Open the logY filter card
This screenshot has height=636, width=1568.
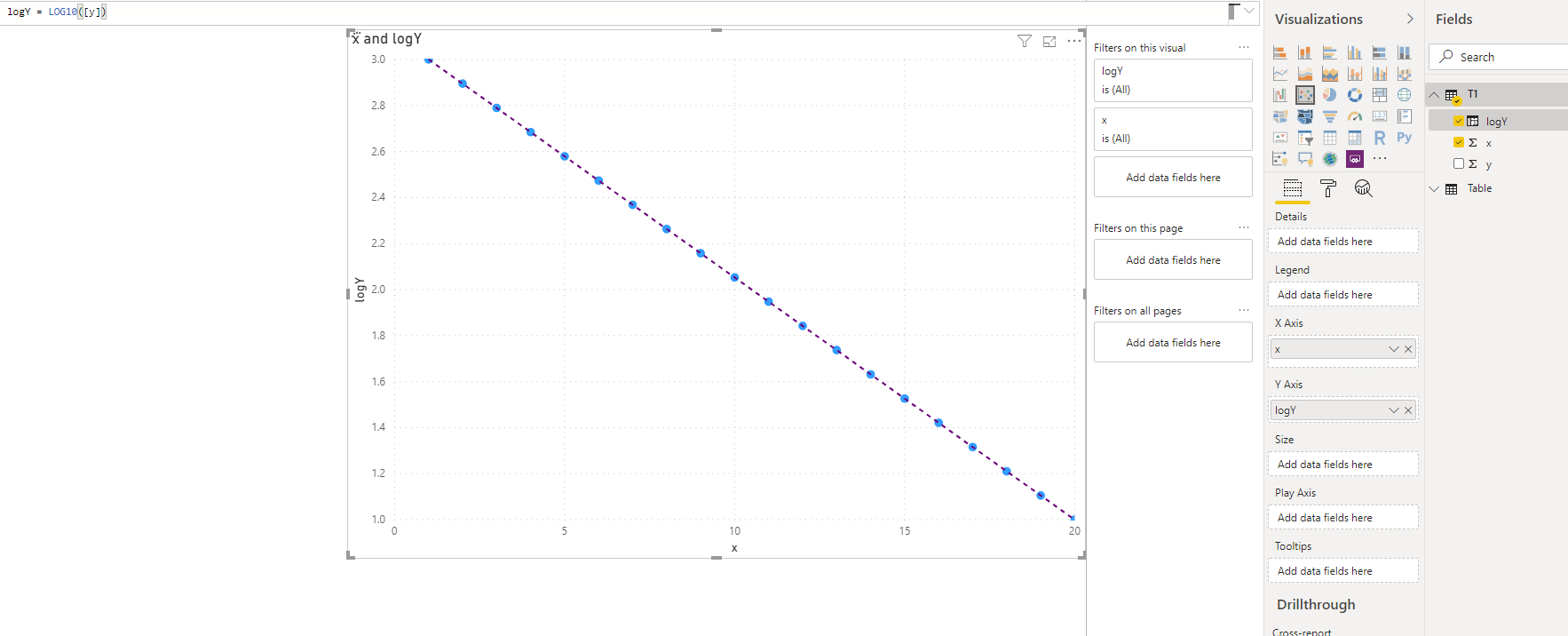click(x=1173, y=80)
